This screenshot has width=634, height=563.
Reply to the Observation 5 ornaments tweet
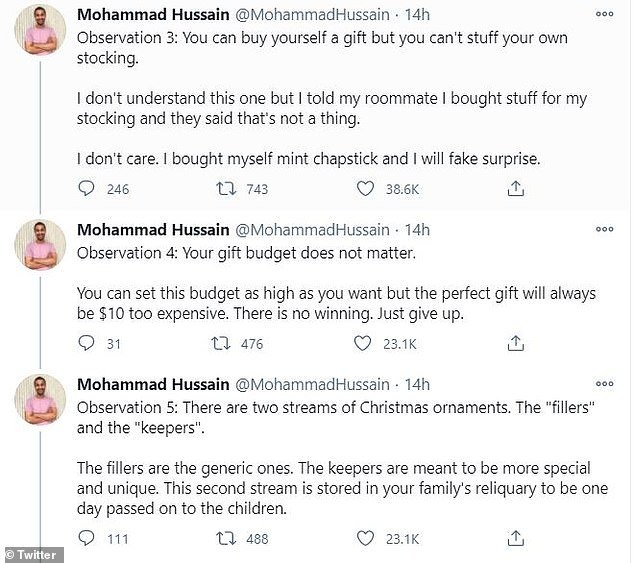(87, 538)
